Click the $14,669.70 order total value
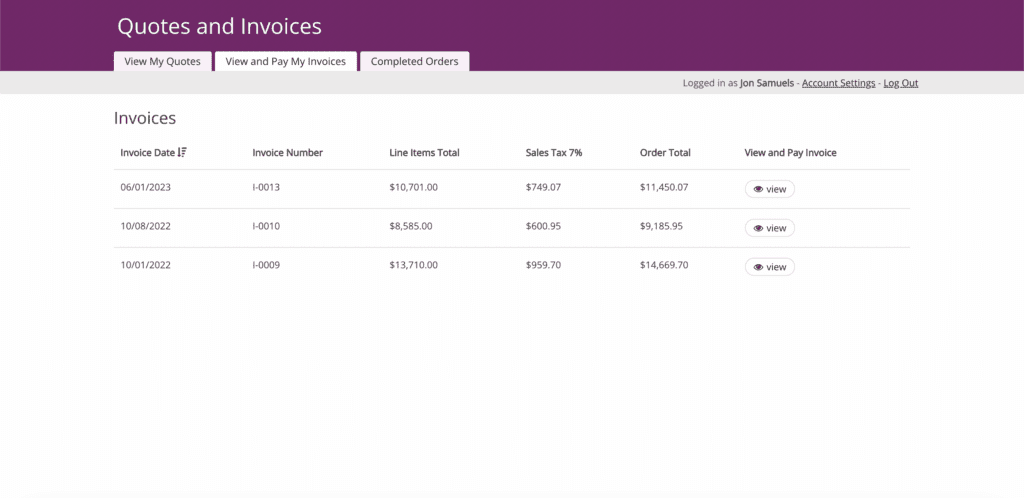 [x=664, y=265]
